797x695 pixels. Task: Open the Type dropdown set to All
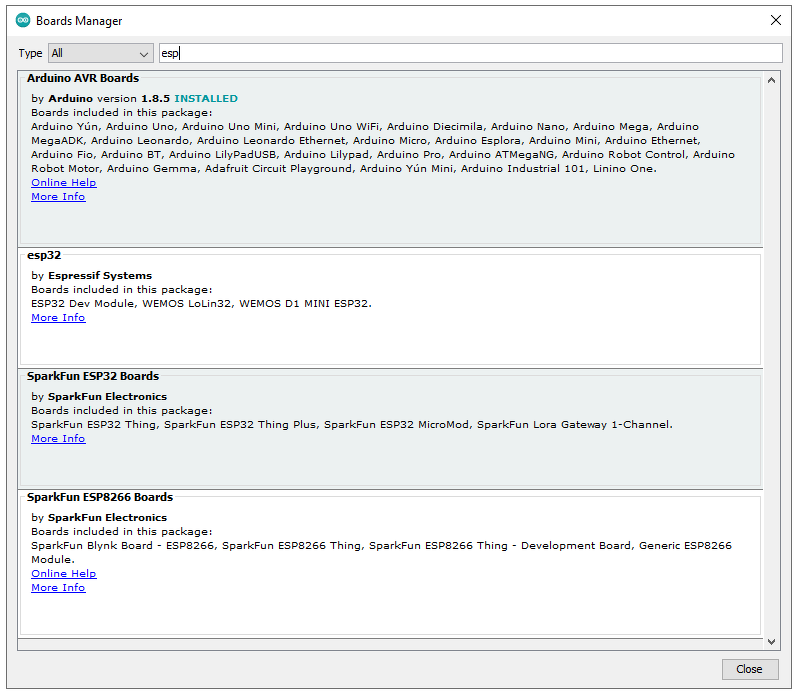(x=101, y=53)
